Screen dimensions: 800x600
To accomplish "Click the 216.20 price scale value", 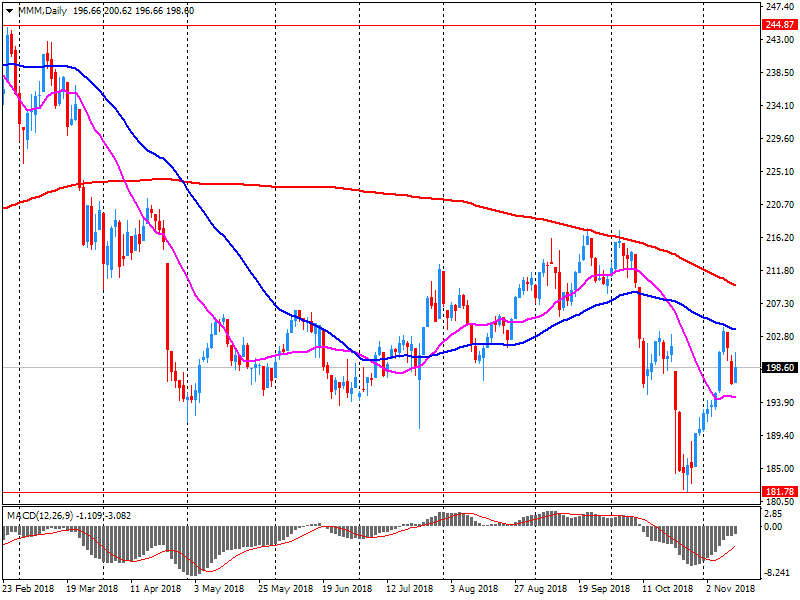I will point(780,237).
